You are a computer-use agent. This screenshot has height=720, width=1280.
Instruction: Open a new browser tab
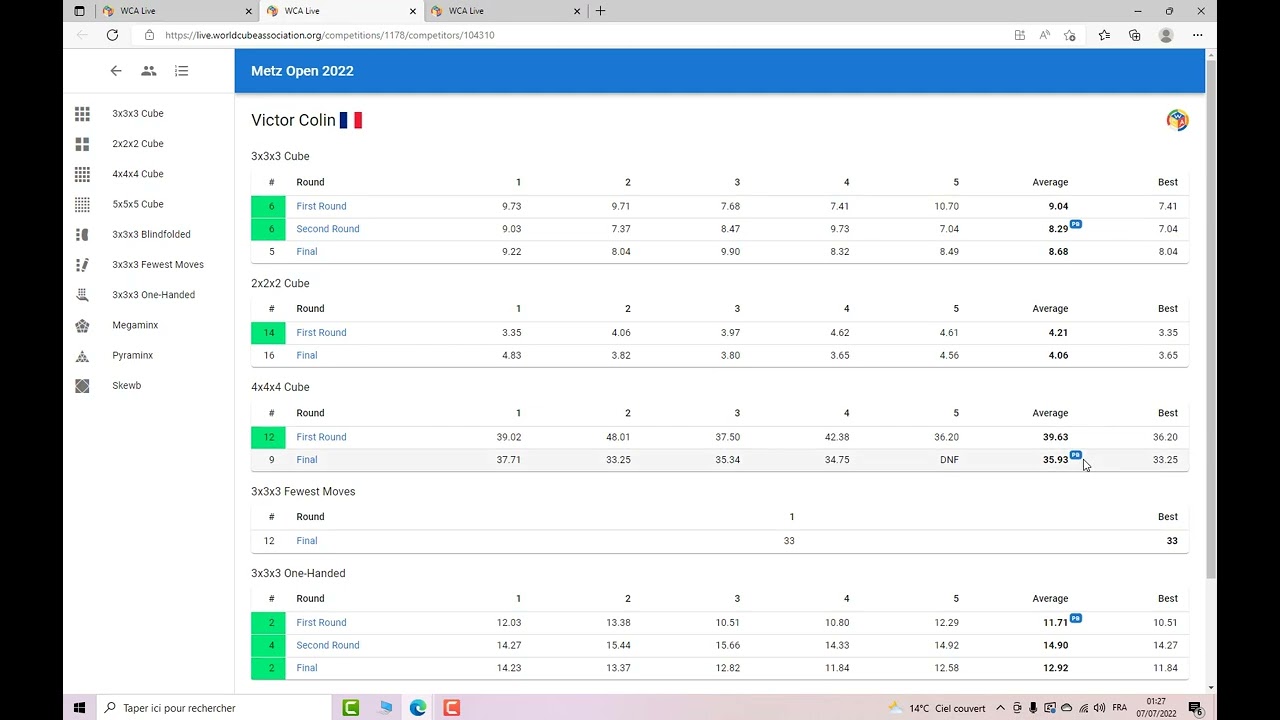pyautogui.click(x=600, y=11)
